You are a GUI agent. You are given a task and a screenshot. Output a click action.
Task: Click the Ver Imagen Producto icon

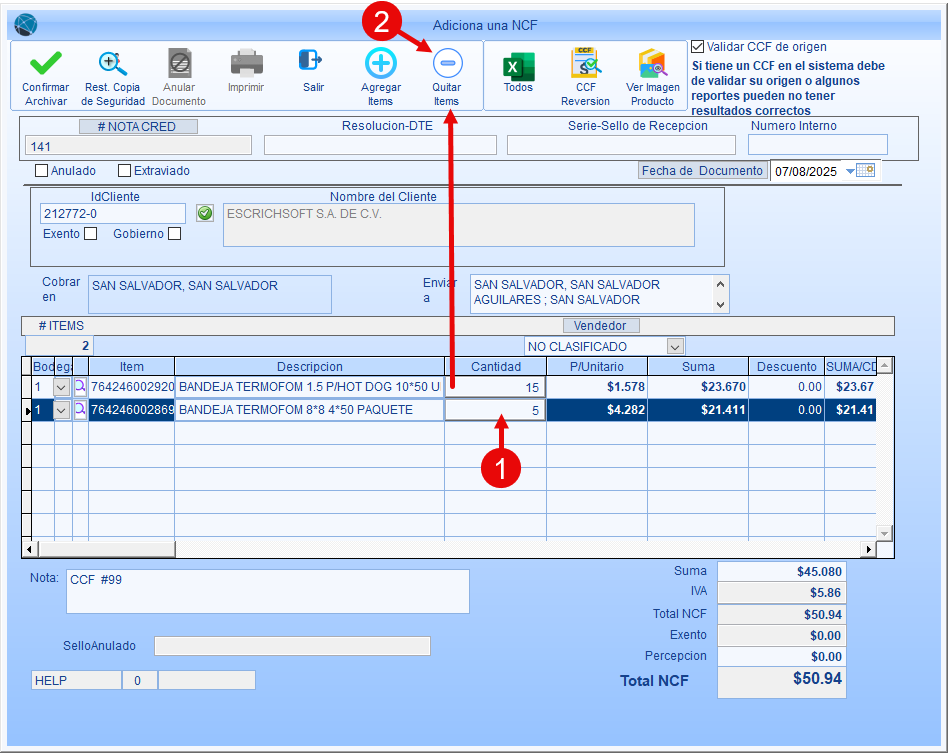tap(652, 63)
